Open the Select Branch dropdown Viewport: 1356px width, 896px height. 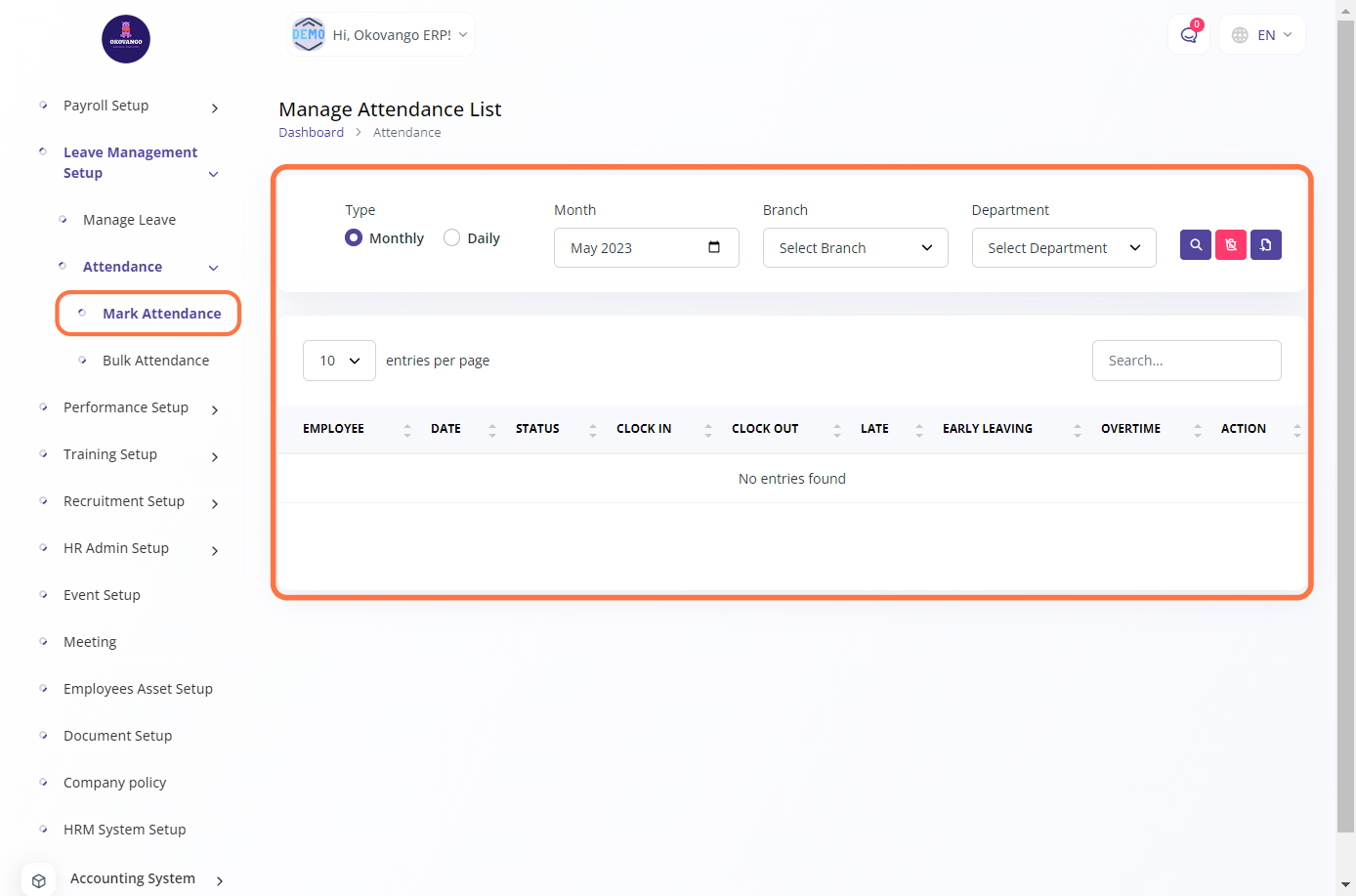coord(855,248)
